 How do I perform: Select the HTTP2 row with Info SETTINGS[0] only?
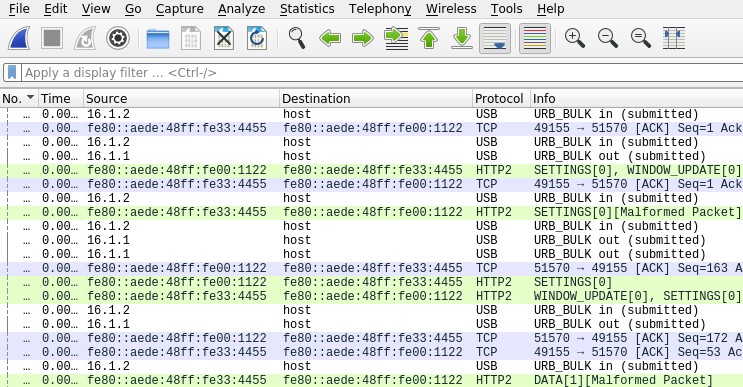point(372,282)
